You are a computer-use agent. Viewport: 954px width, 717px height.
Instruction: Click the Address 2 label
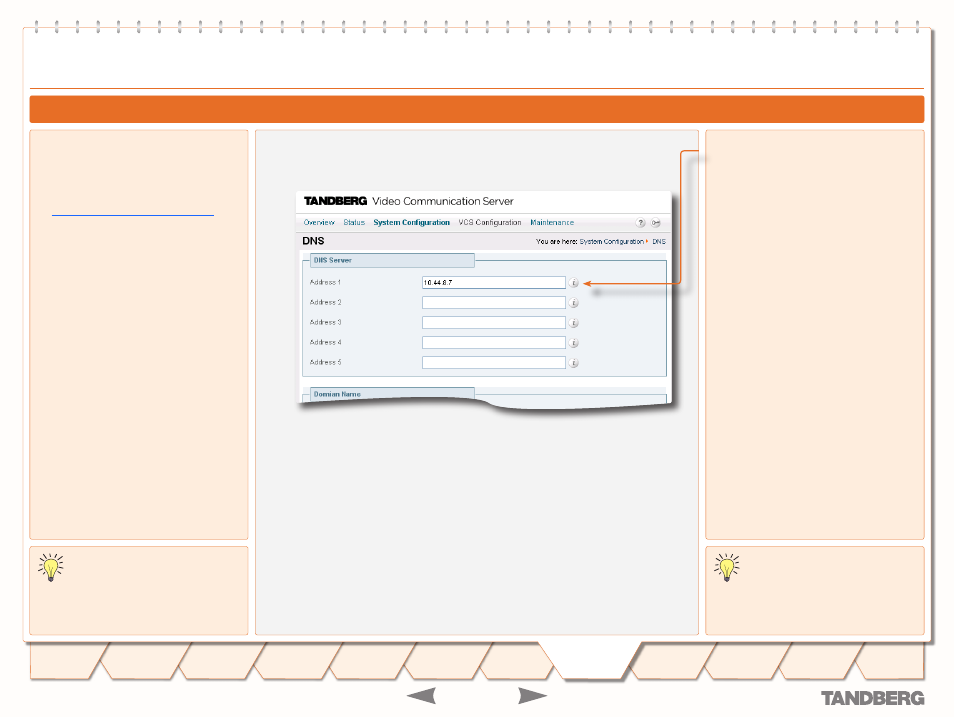[x=326, y=303]
